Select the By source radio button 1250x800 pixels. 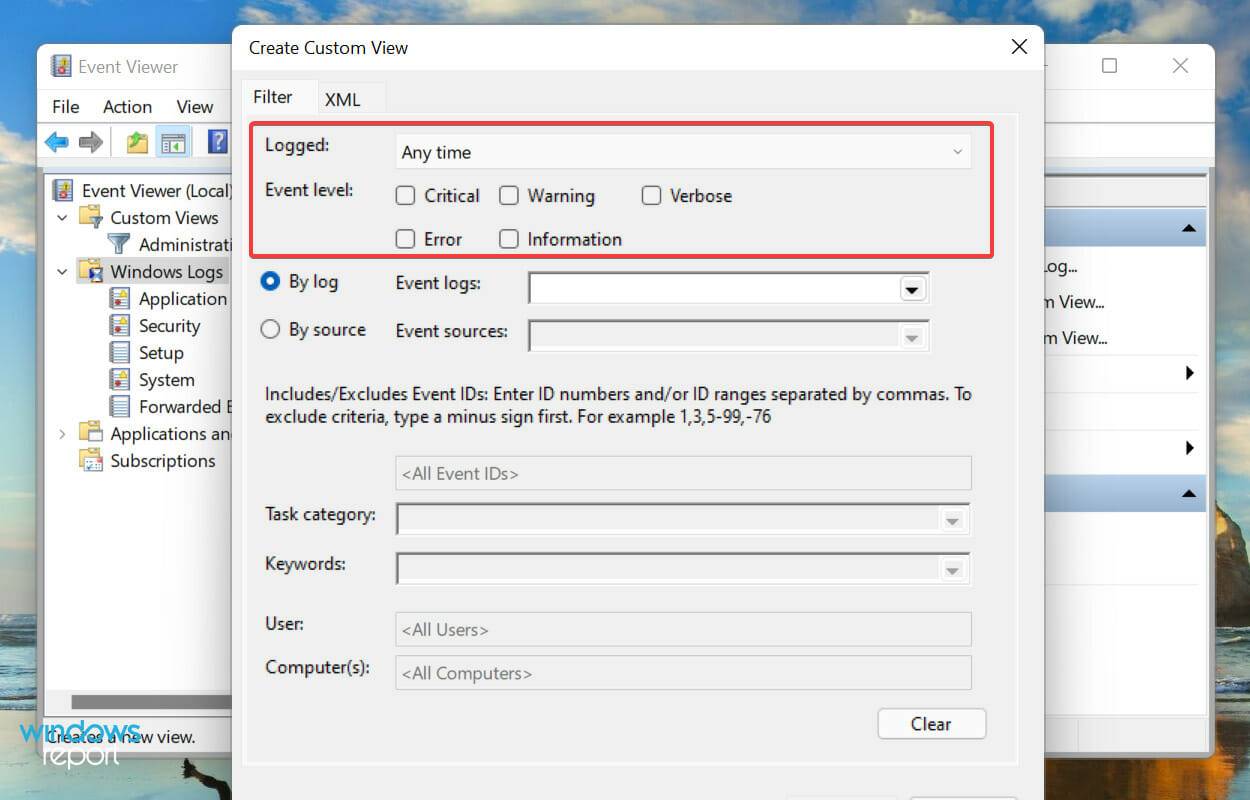click(270, 329)
